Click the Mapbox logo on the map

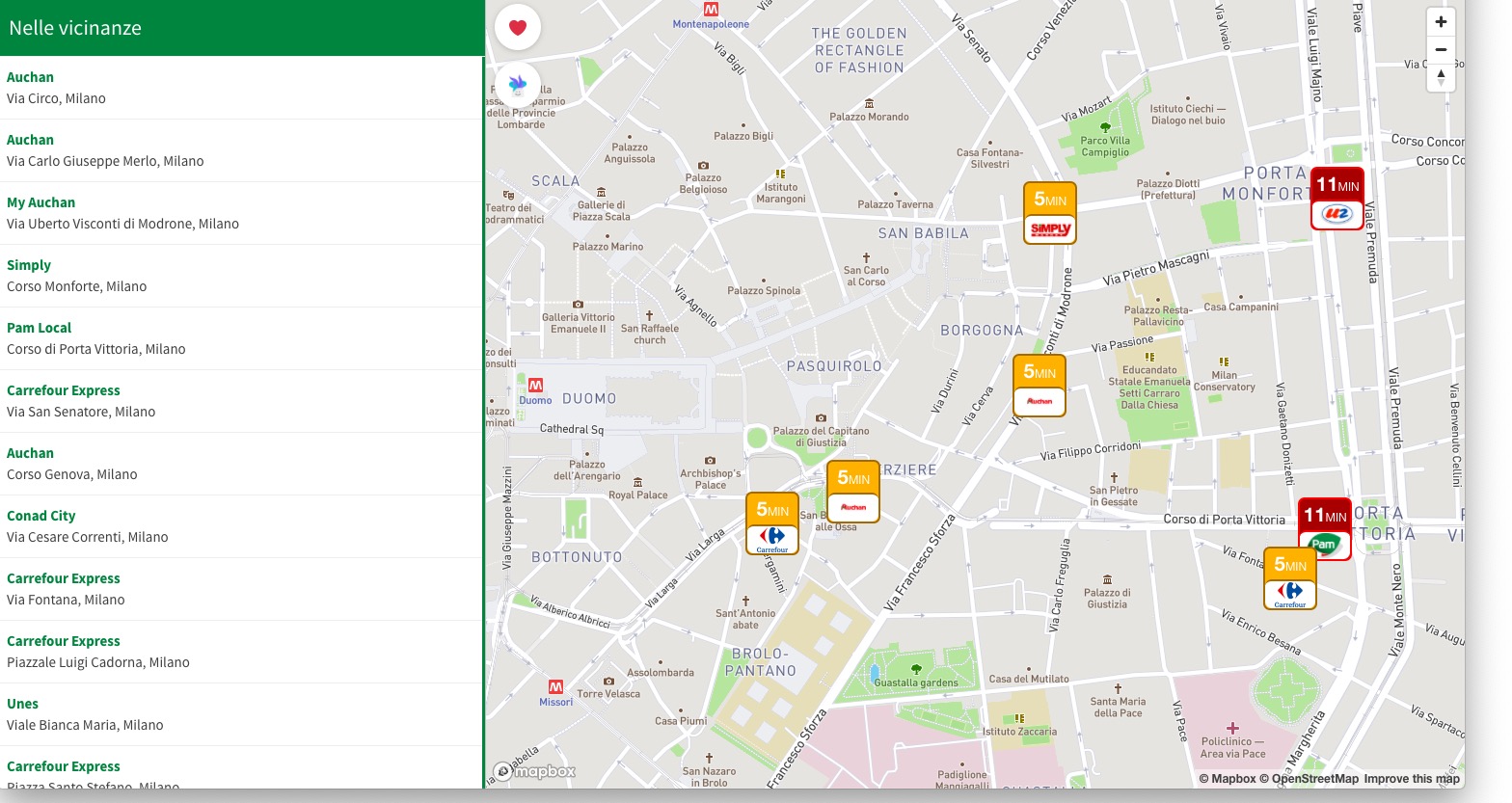[535, 771]
